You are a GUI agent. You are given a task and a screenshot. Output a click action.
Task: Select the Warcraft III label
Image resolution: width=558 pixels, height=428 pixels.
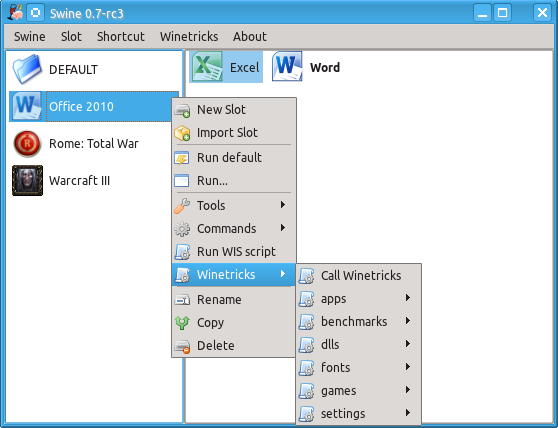coord(79,181)
